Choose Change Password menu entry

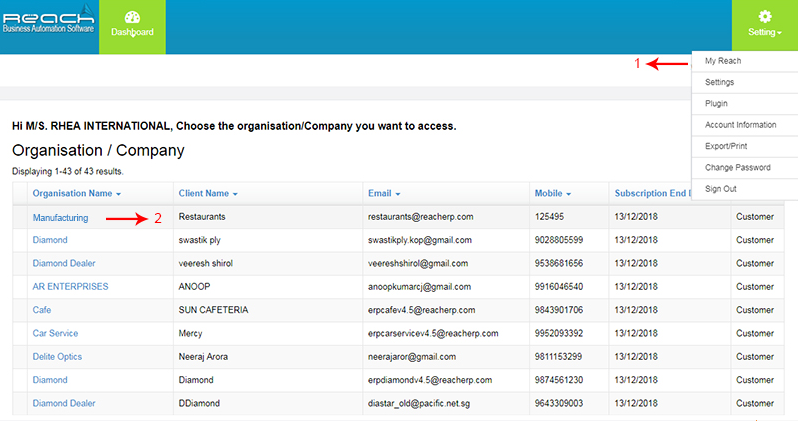click(737, 167)
